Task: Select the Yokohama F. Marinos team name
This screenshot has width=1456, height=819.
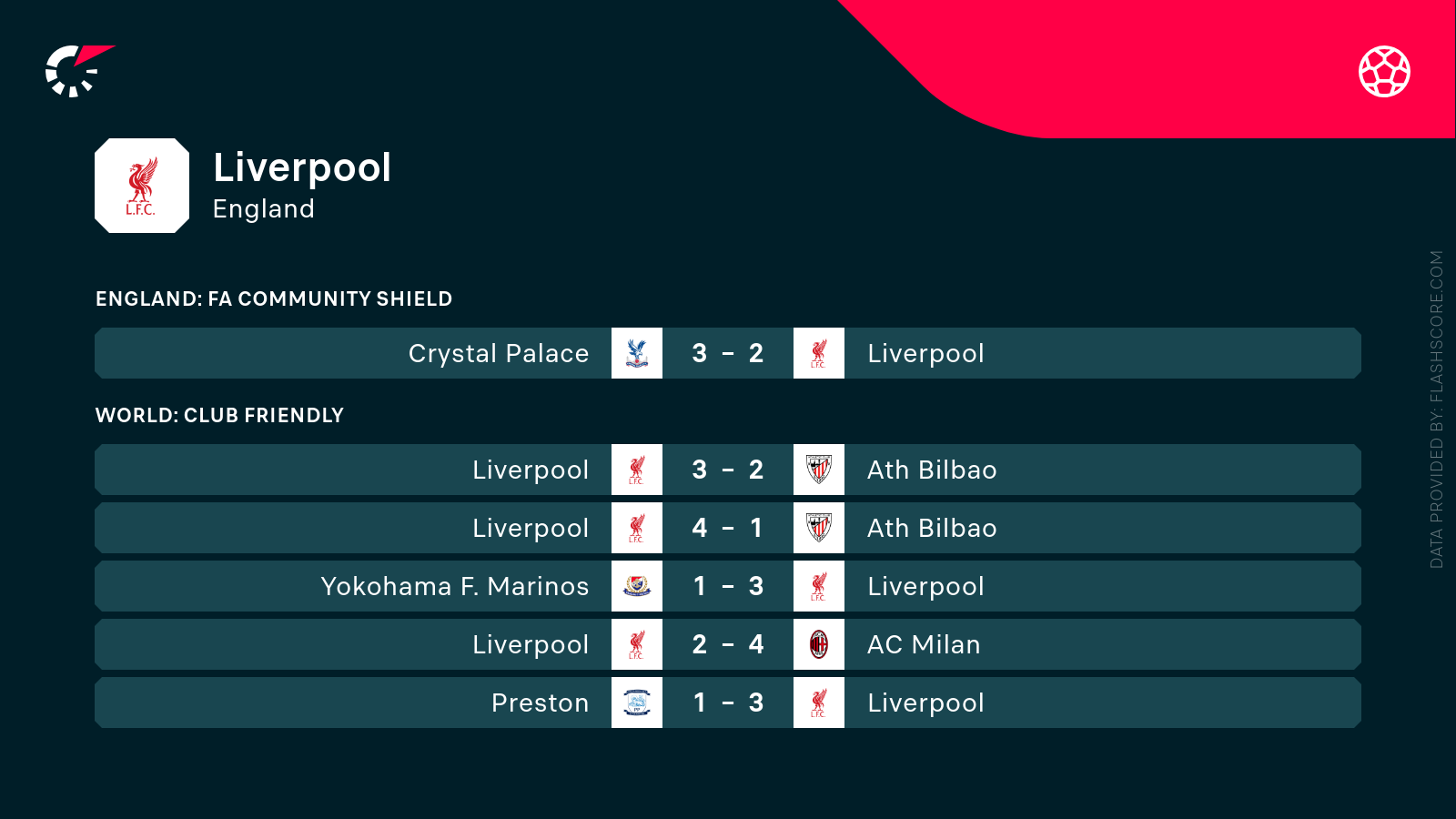Action: 455,586
